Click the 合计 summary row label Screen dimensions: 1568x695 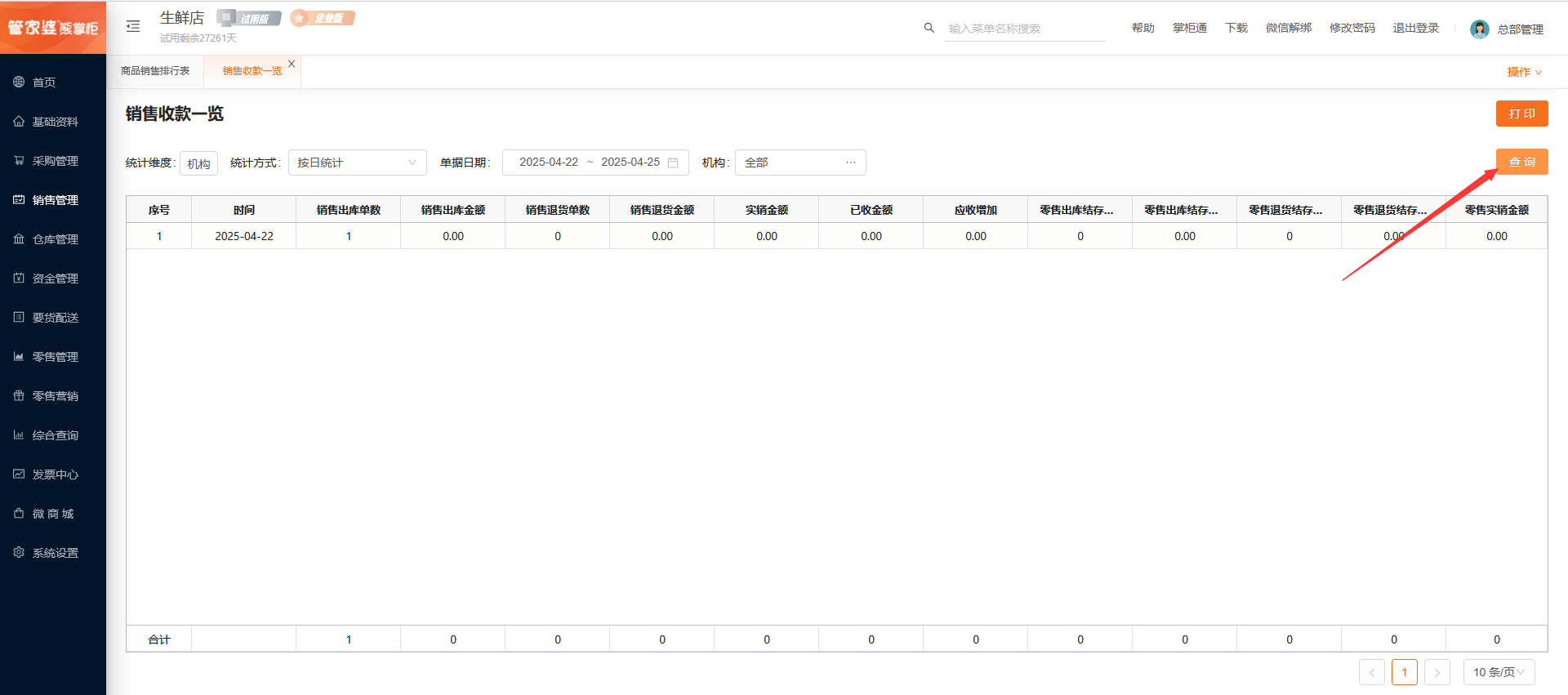pyautogui.click(x=159, y=639)
